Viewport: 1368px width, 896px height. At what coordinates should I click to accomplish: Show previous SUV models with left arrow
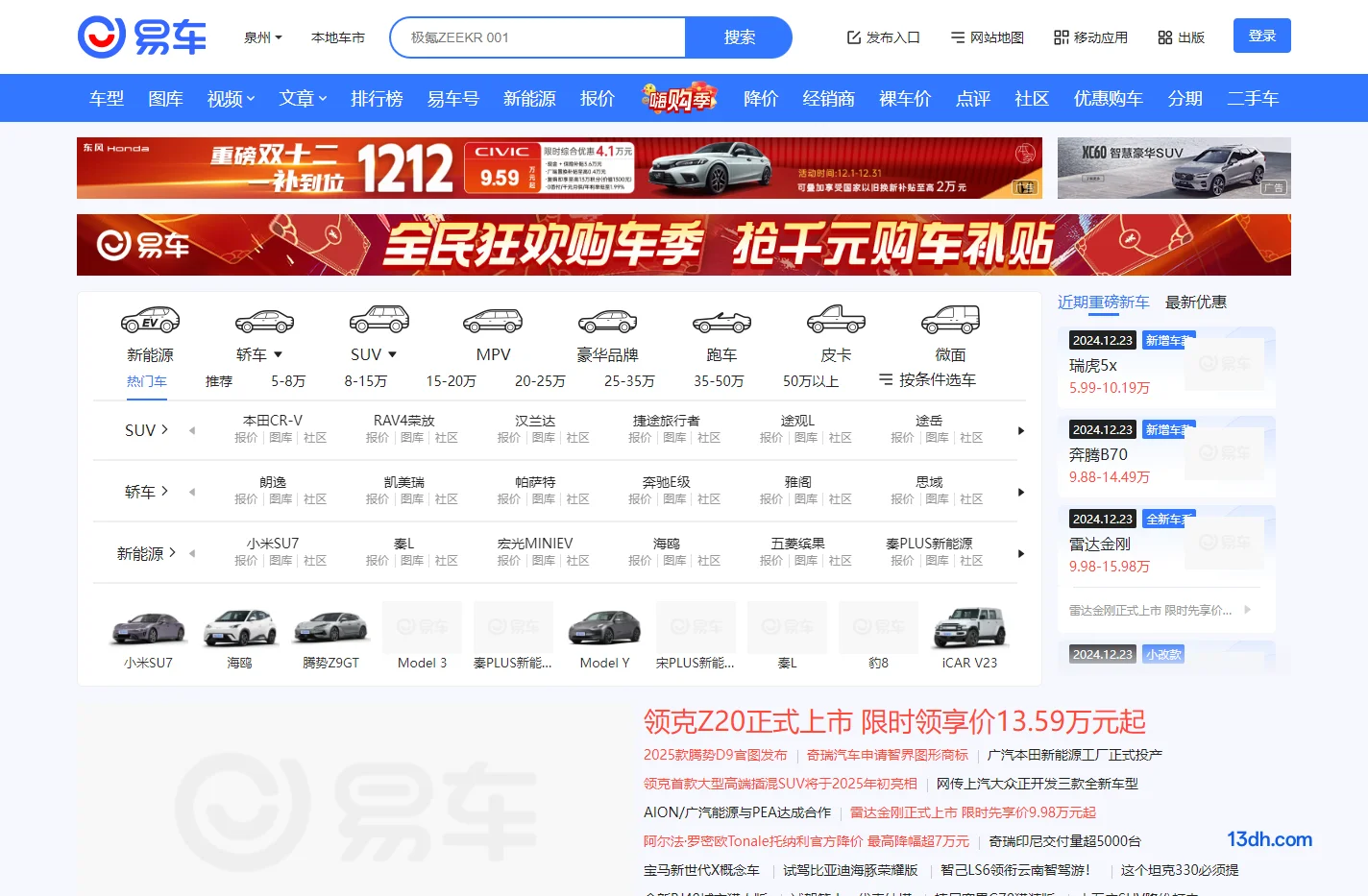192,430
